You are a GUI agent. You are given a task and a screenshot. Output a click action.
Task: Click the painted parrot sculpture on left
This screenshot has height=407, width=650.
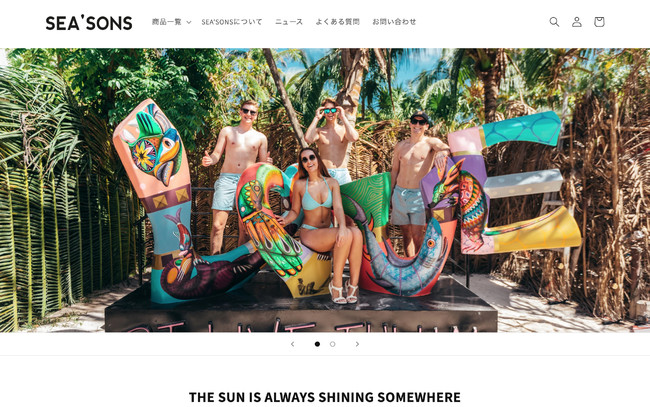point(155,145)
